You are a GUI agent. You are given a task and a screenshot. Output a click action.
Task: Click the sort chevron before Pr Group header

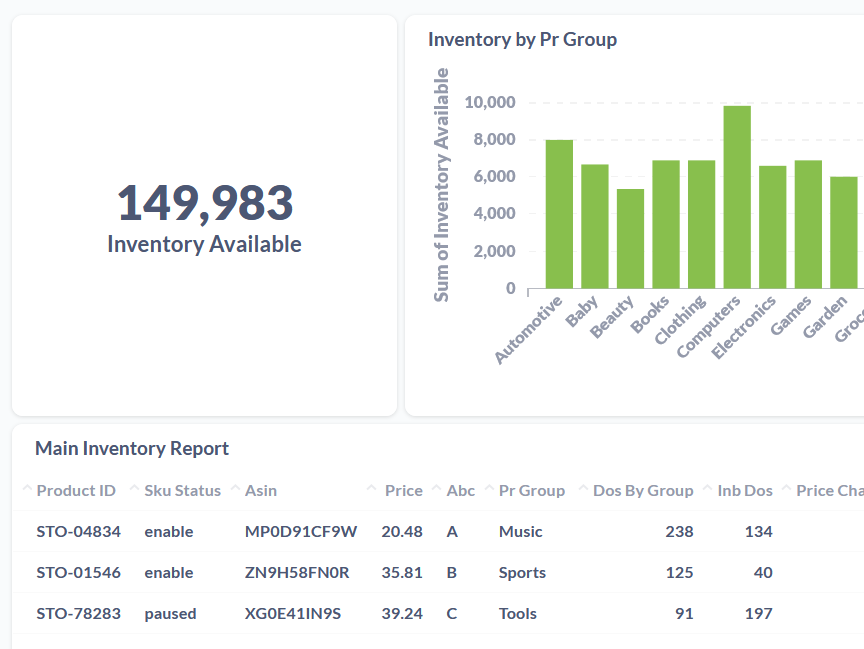tap(490, 489)
